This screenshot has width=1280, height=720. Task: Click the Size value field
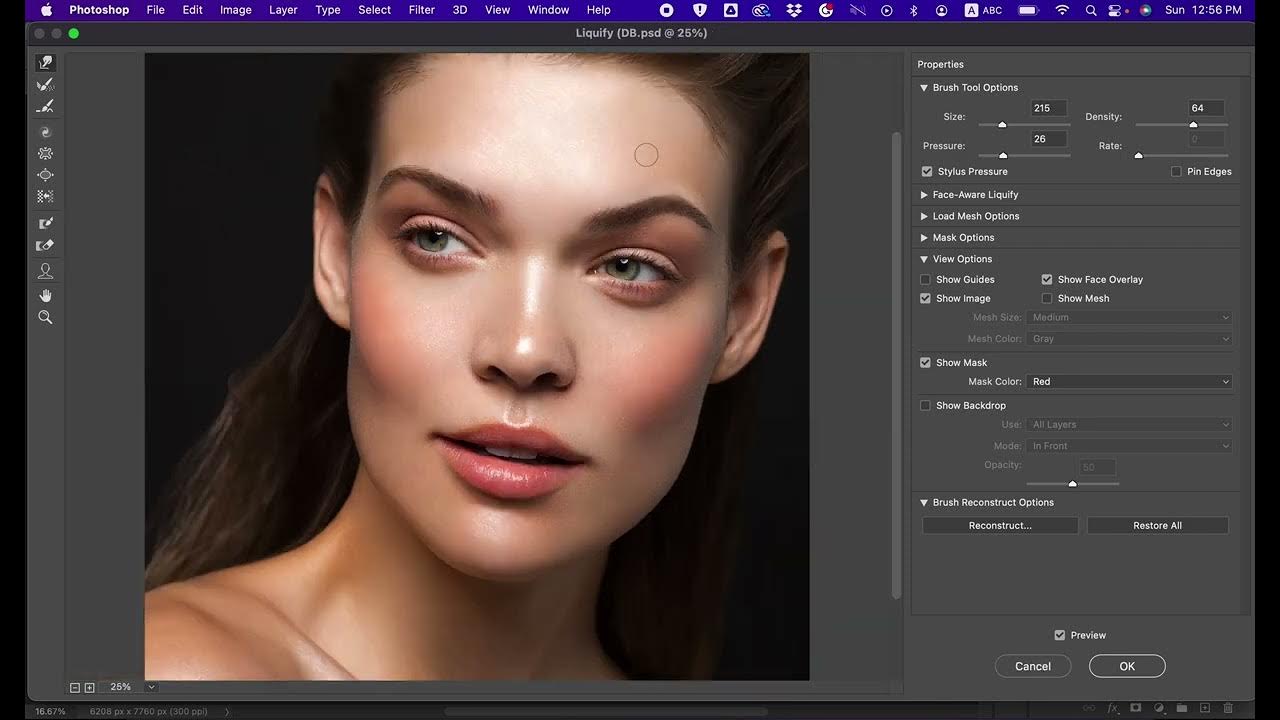pyautogui.click(x=1048, y=108)
